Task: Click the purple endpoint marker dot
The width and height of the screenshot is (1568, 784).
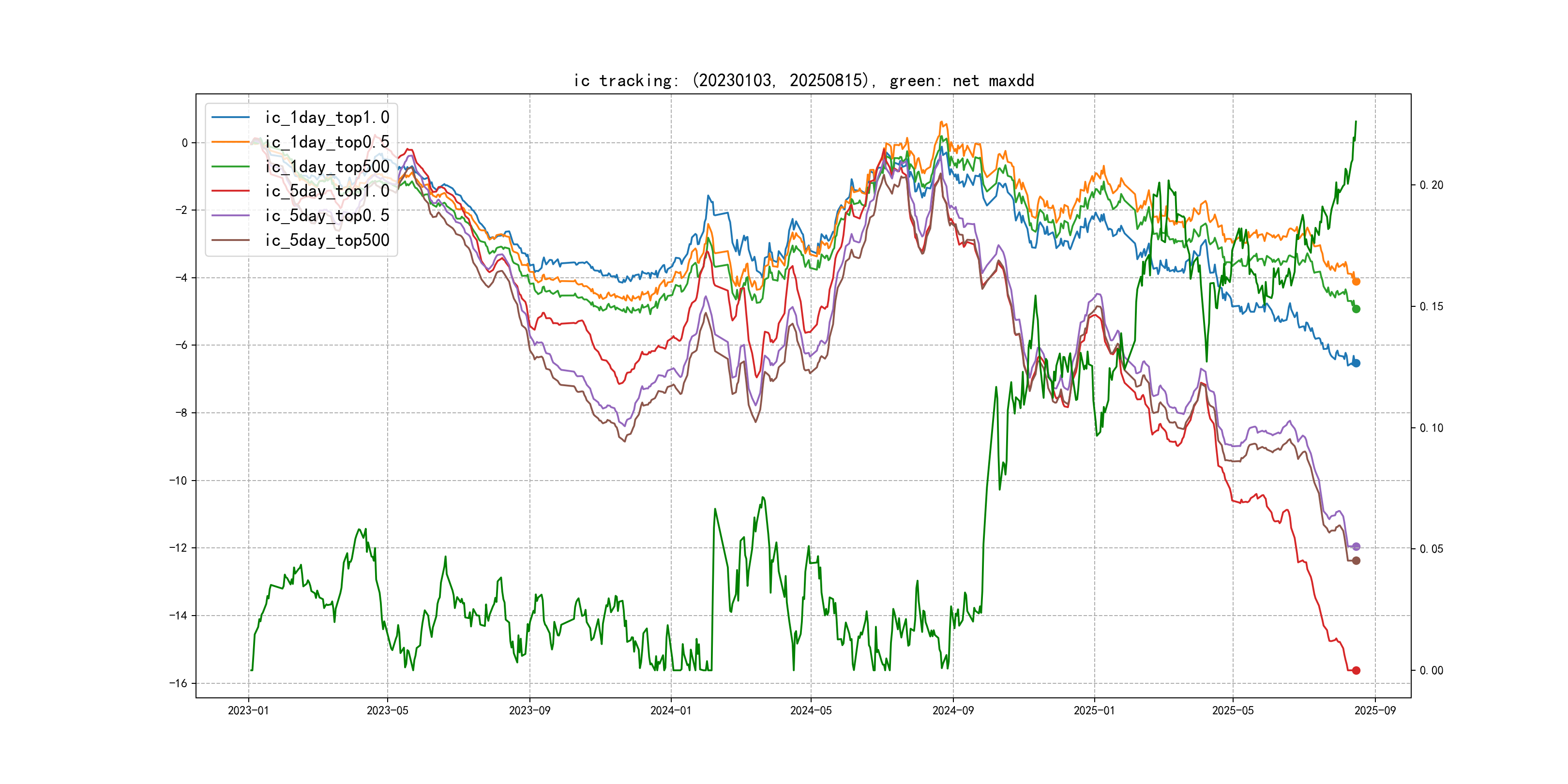Action: tap(1356, 546)
